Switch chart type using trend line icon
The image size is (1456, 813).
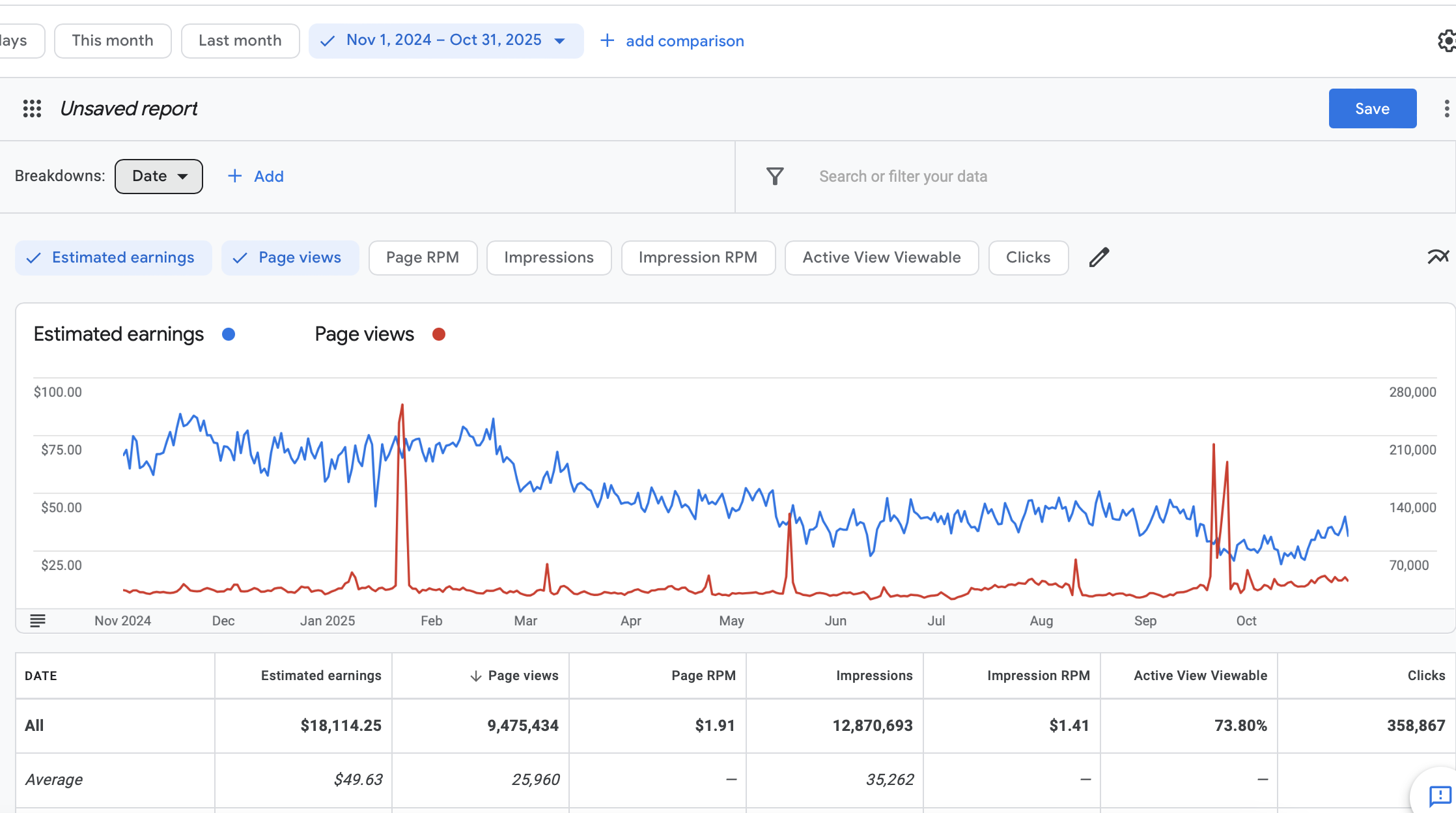tap(1438, 257)
